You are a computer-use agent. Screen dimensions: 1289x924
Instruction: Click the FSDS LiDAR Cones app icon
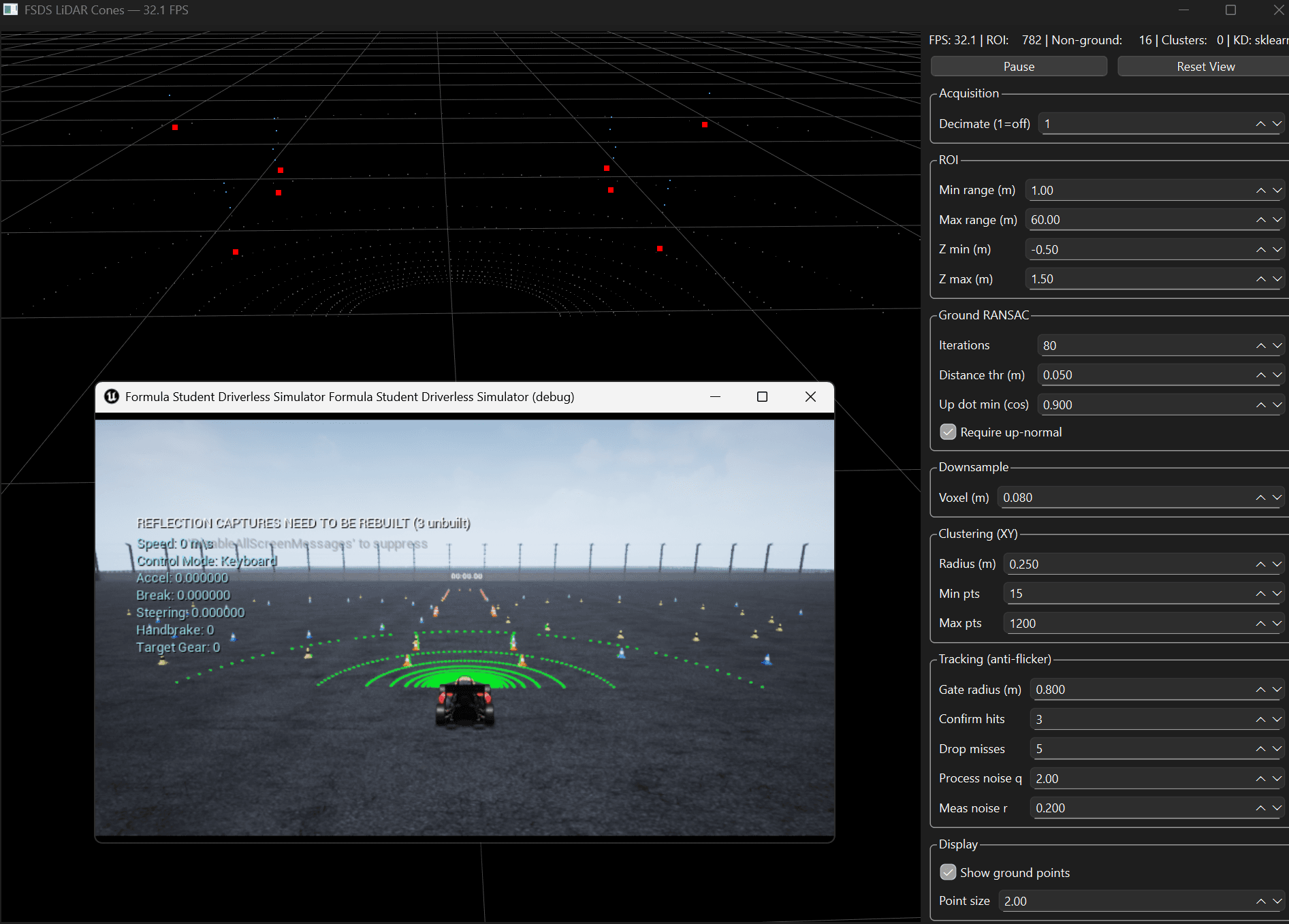[10, 10]
